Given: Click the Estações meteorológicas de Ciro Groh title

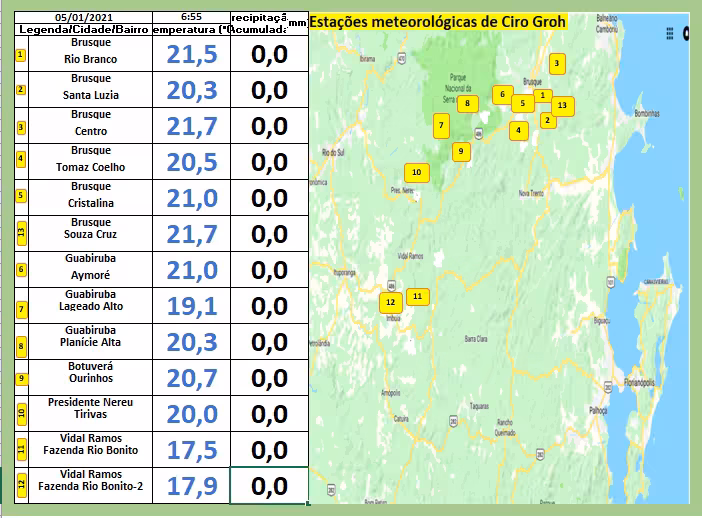Looking at the screenshot, I should point(438,23).
